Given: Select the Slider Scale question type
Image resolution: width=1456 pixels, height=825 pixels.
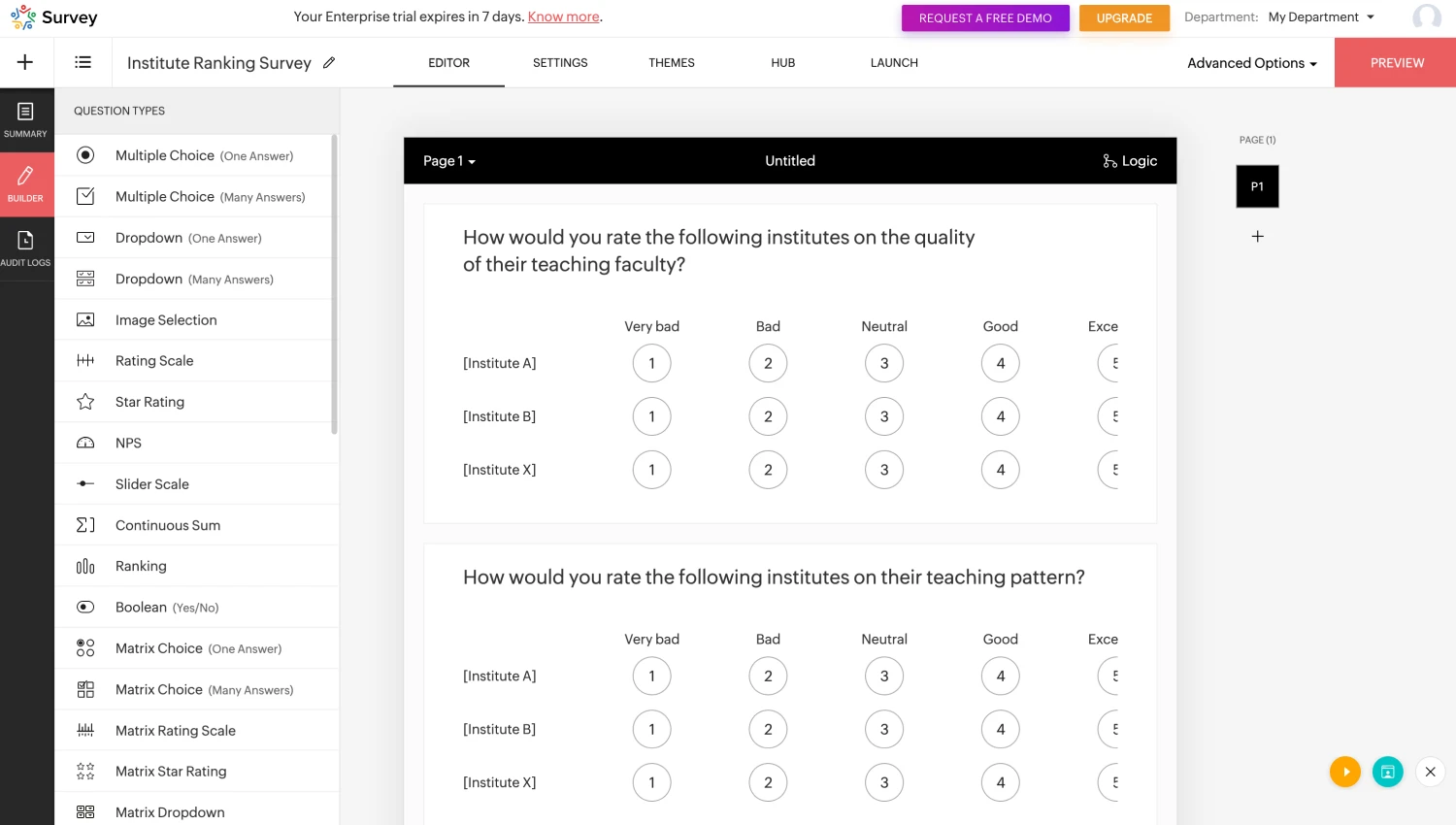Looking at the screenshot, I should click(151, 483).
